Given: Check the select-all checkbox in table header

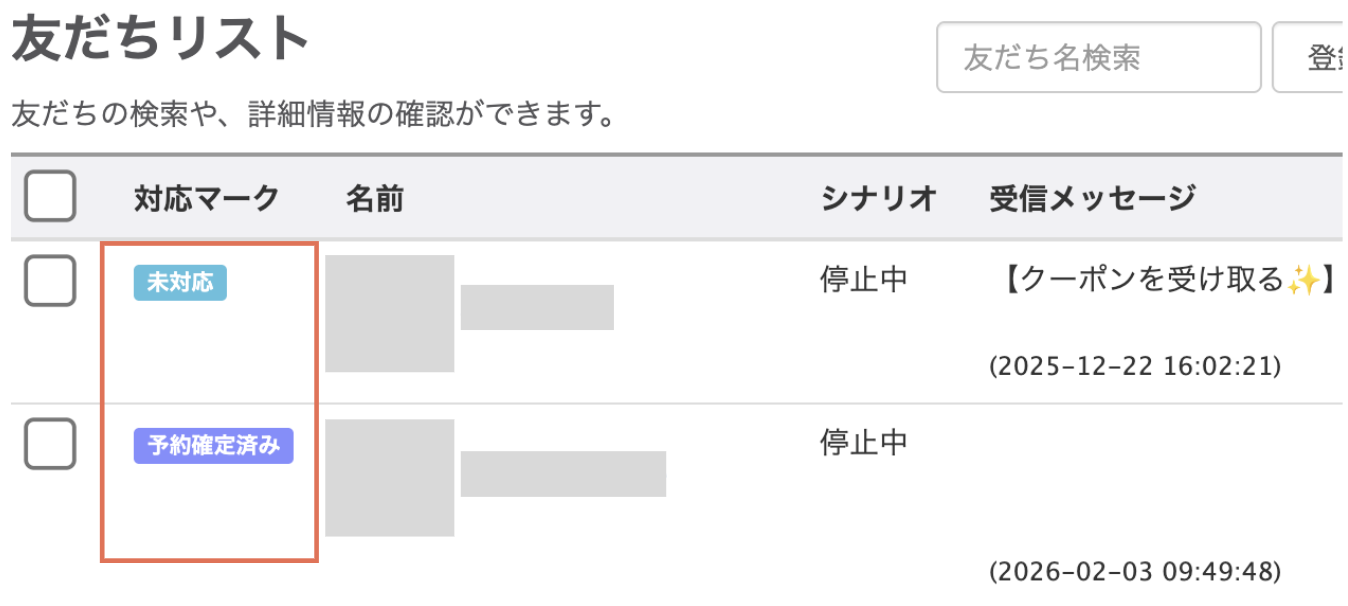Looking at the screenshot, I should coord(50,197).
